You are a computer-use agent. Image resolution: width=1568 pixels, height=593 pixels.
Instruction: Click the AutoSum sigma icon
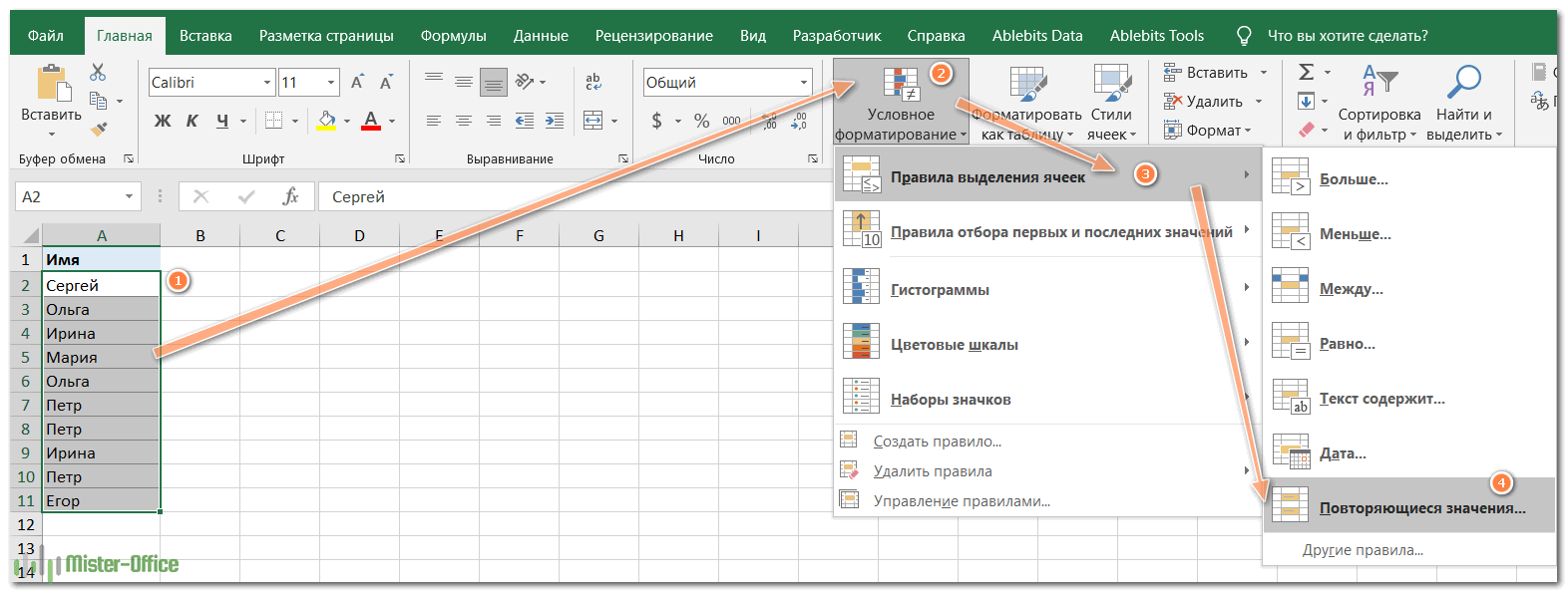click(1306, 72)
